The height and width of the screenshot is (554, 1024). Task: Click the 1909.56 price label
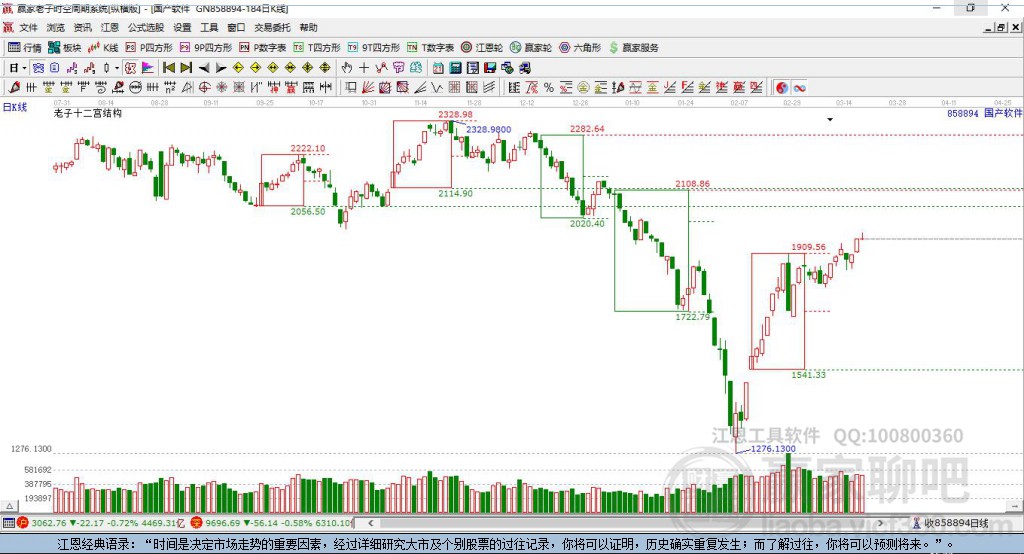pos(808,247)
